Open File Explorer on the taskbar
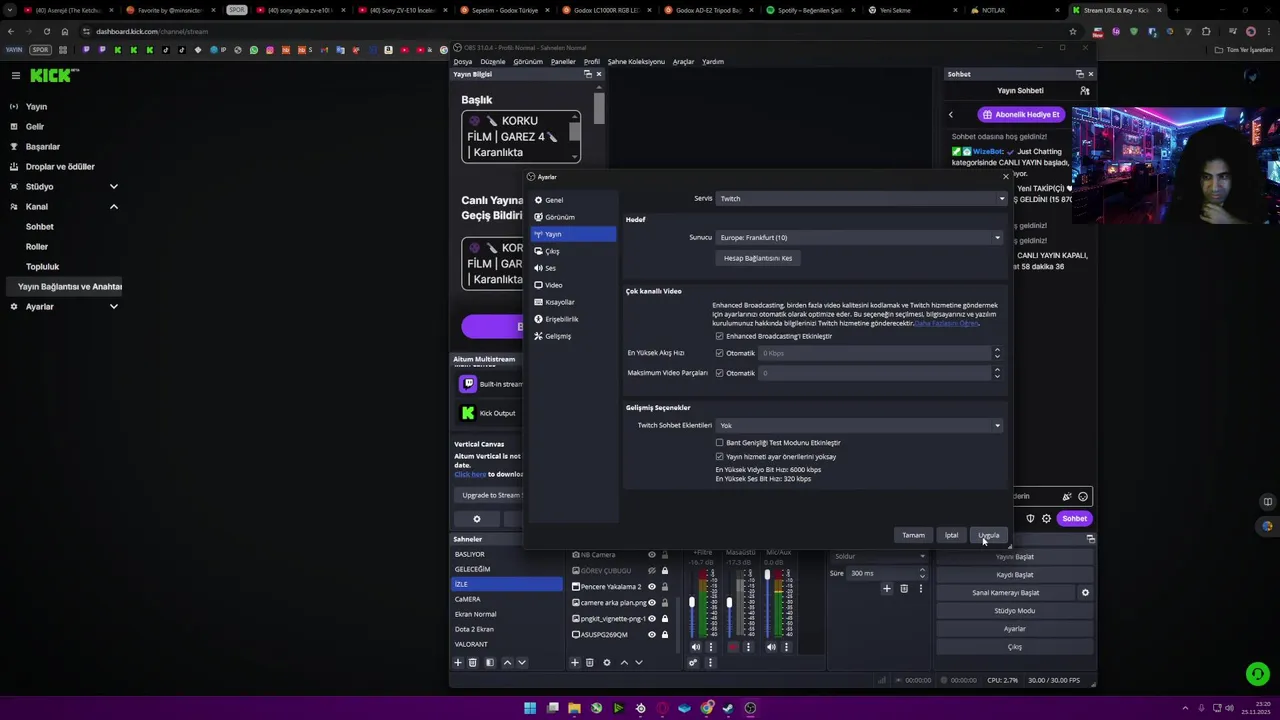This screenshot has width=1280, height=720. pyautogui.click(x=574, y=708)
